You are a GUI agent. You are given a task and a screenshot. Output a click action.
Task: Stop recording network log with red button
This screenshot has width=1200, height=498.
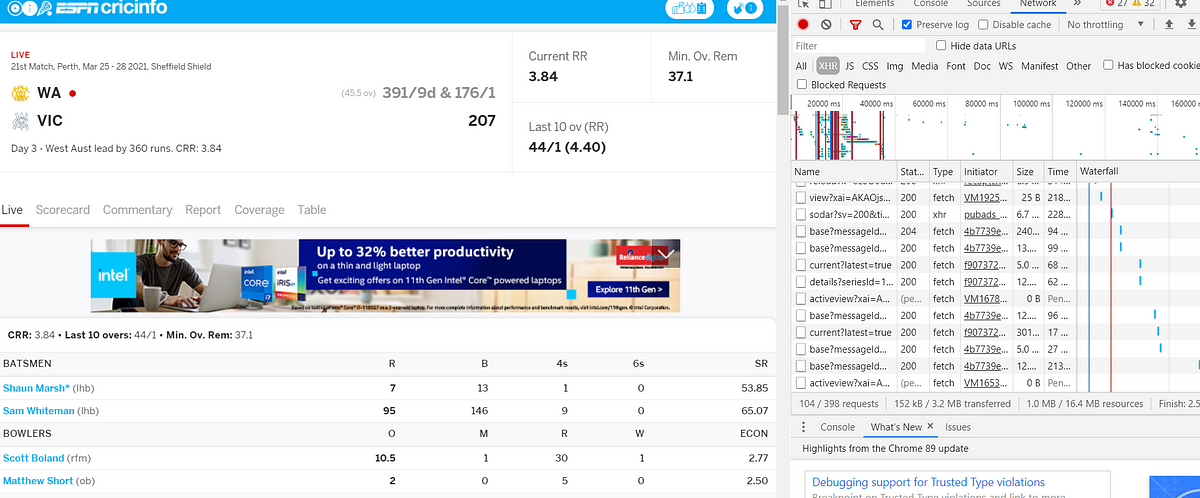pyautogui.click(x=803, y=25)
